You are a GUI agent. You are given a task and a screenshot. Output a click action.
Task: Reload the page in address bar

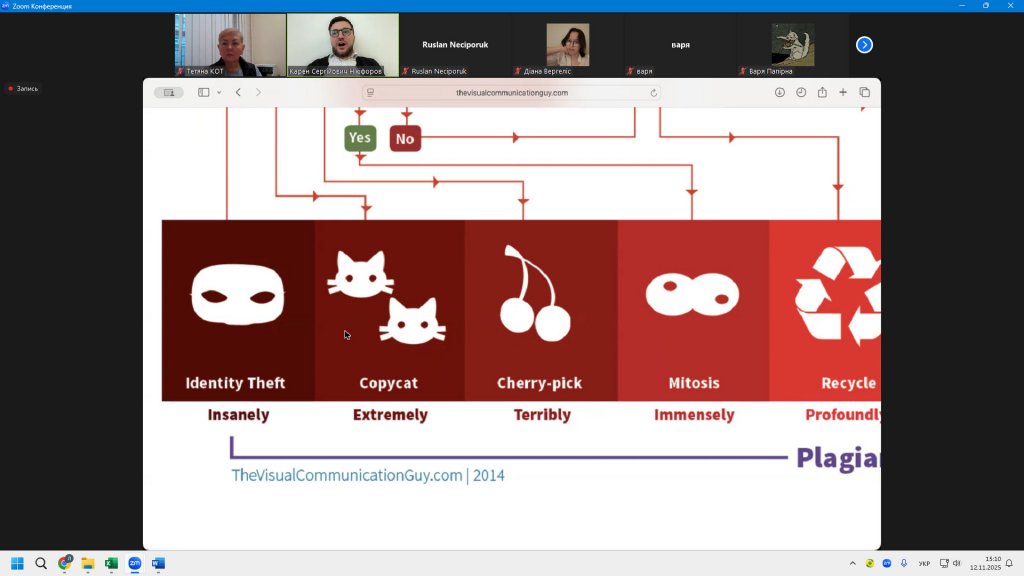coord(654,93)
